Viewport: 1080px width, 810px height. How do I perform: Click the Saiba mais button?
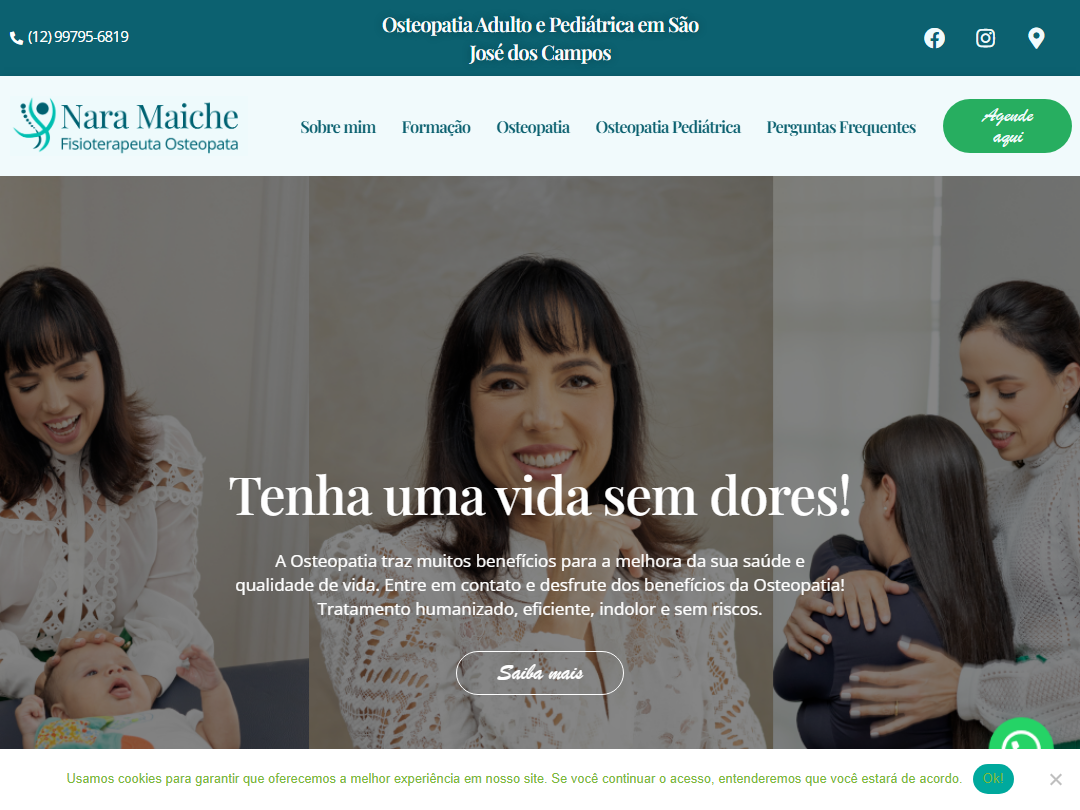pos(539,672)
